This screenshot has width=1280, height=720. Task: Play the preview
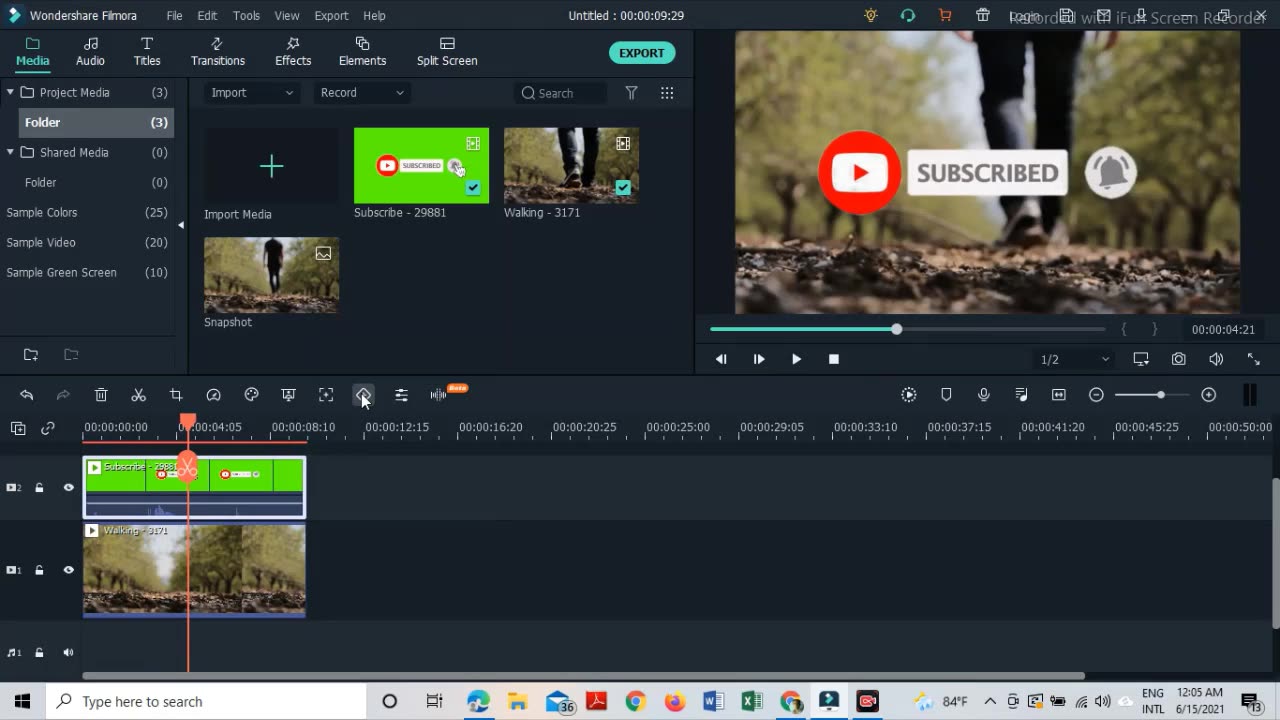796,359
